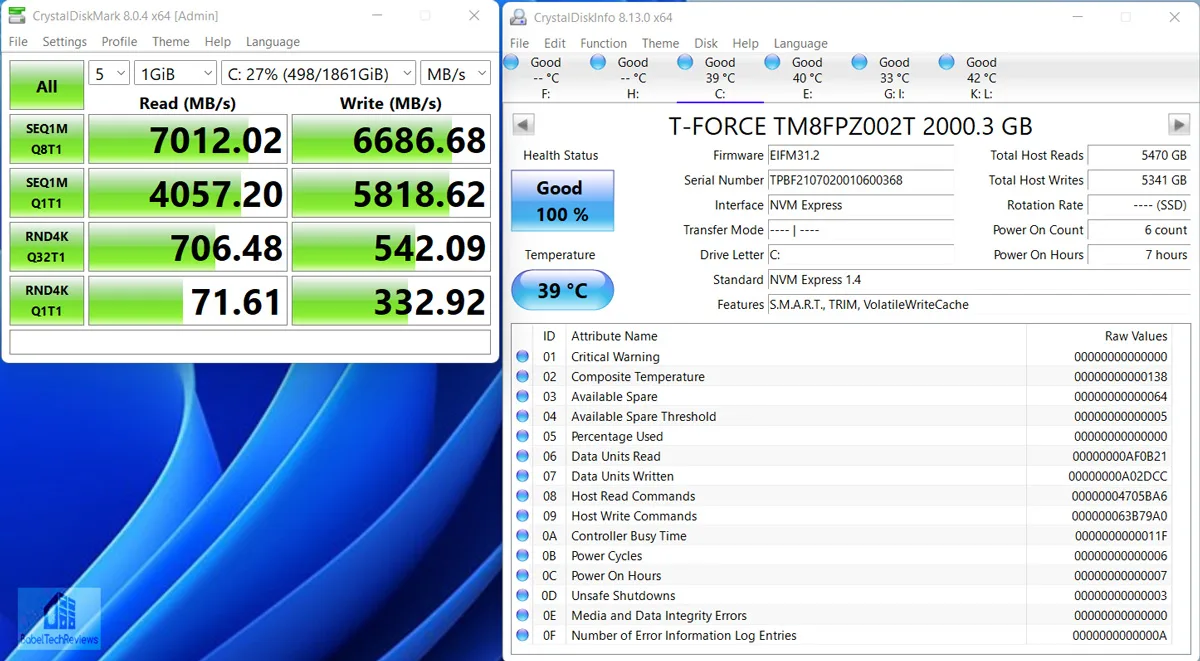The image size is (1200, 661).
Task: Go to next disk with right arrow
Action: pyautogui.click(x=1178, y=124)
